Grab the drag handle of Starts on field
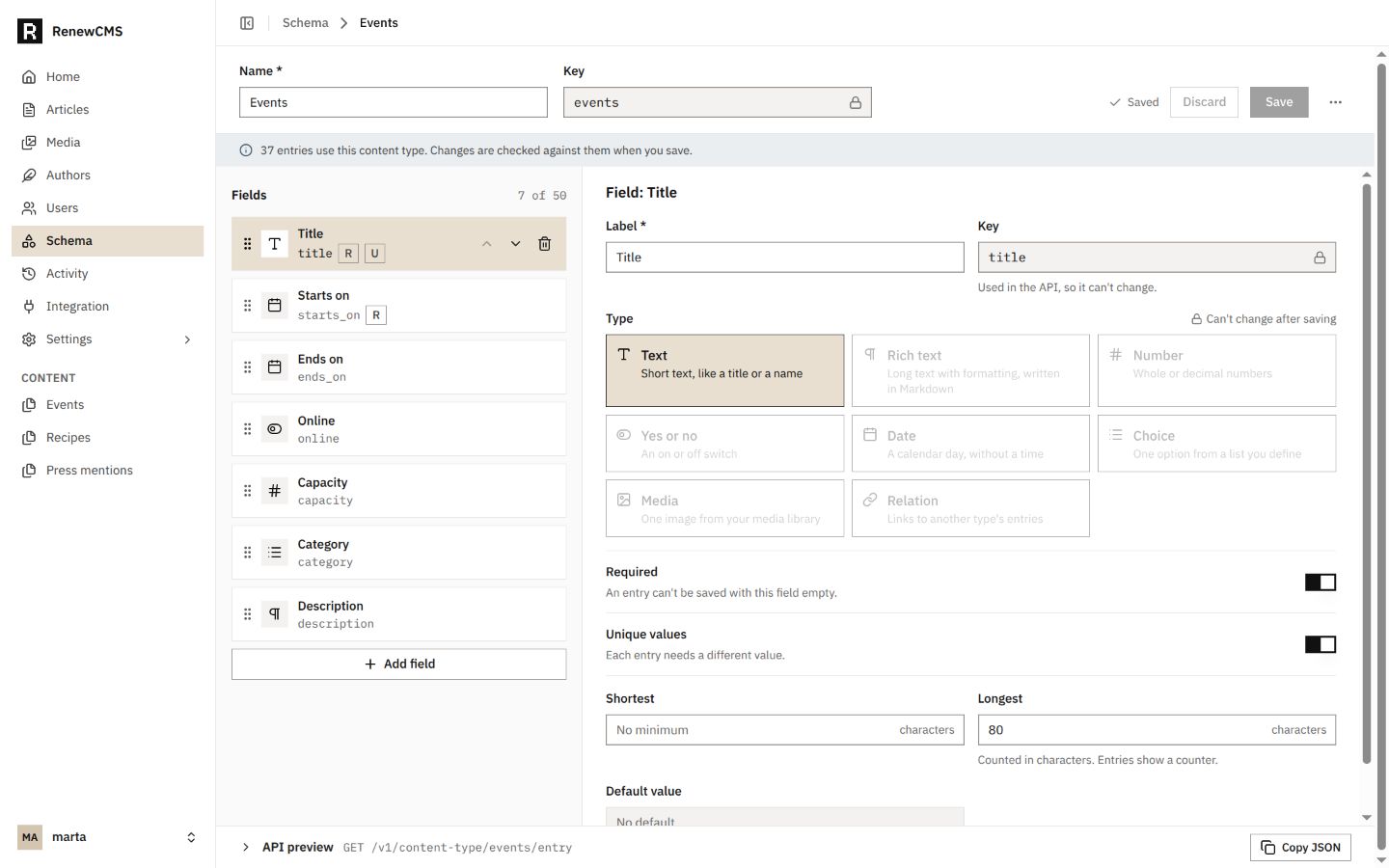The width and height of the screenshot is (1389, 868). 247,306
